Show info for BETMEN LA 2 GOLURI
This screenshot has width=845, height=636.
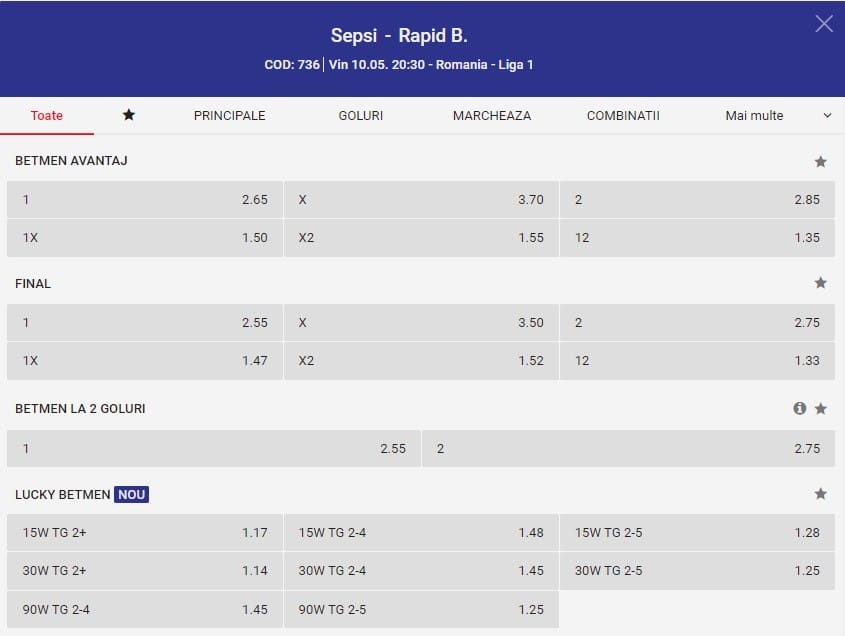(x=800, y=409)
